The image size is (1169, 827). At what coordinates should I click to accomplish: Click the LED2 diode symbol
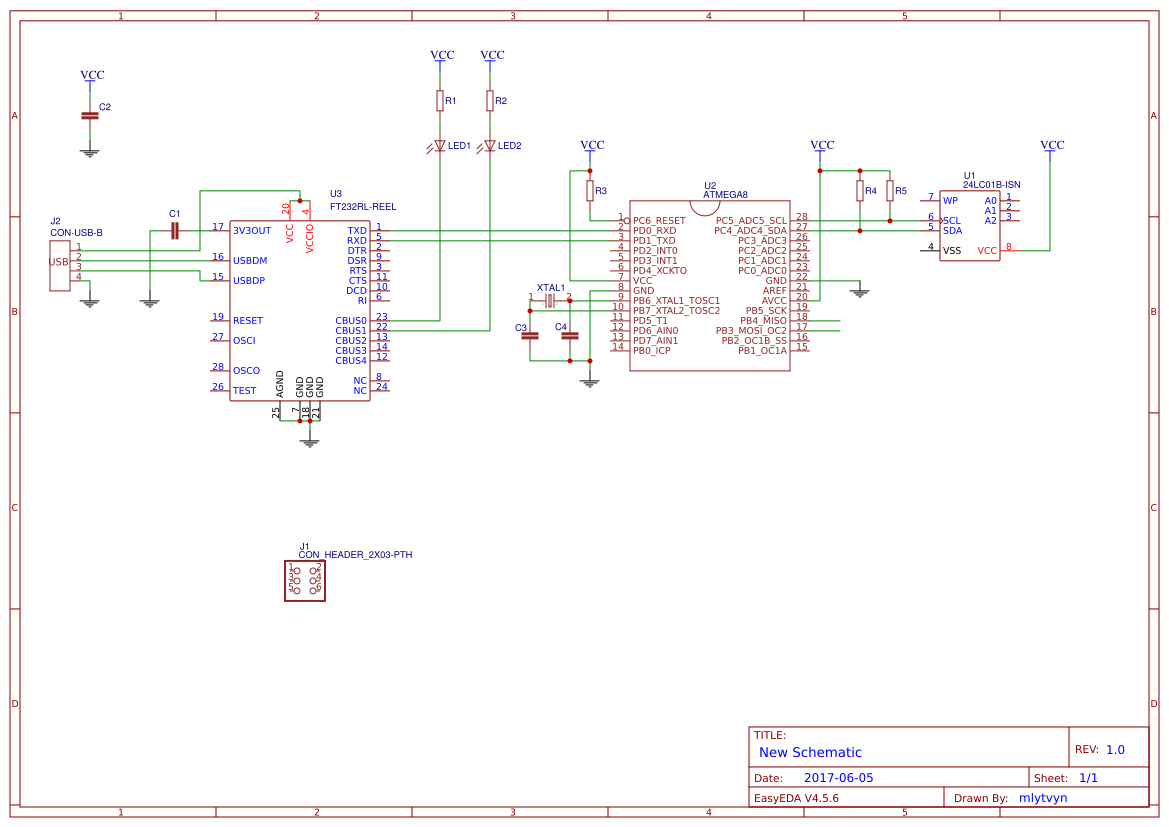pos(491,145)
